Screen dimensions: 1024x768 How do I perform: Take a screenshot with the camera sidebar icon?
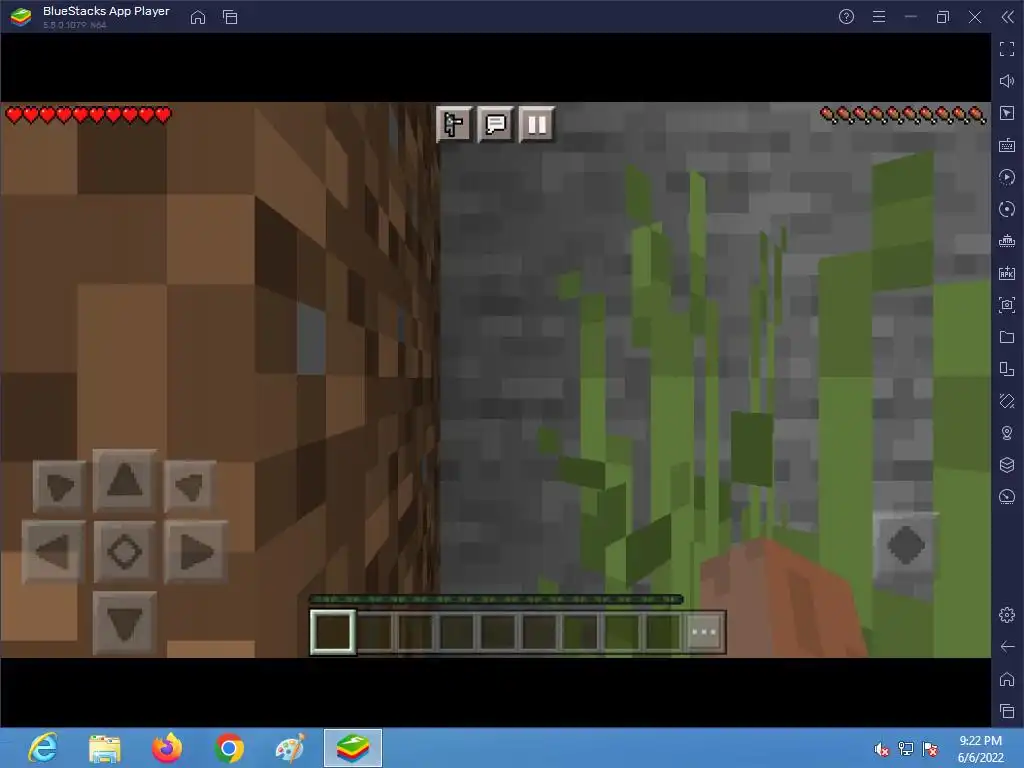click(x=1007, y=305)
